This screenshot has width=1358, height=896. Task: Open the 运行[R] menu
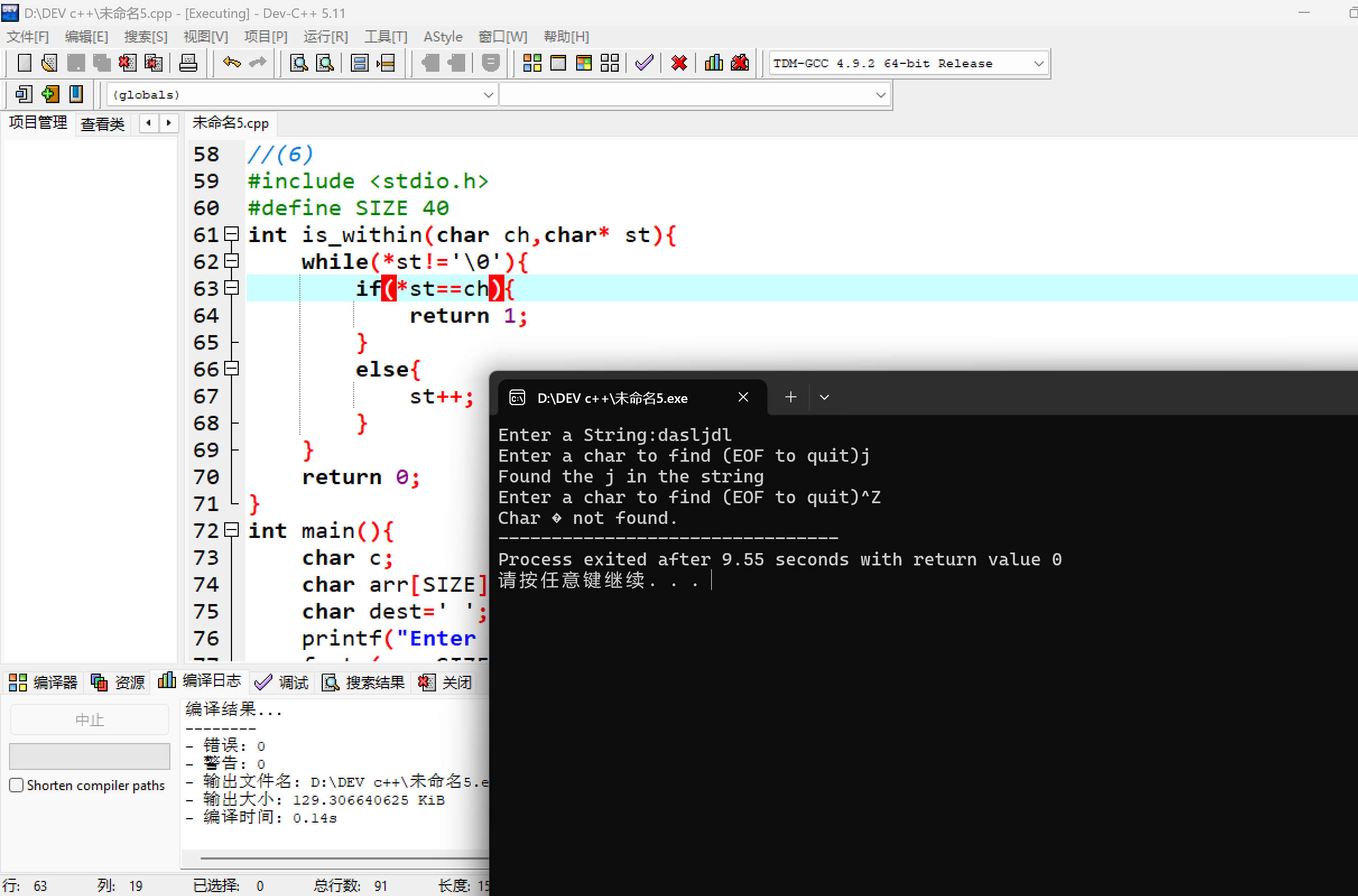pyautogui.click(x=325, y=36)
